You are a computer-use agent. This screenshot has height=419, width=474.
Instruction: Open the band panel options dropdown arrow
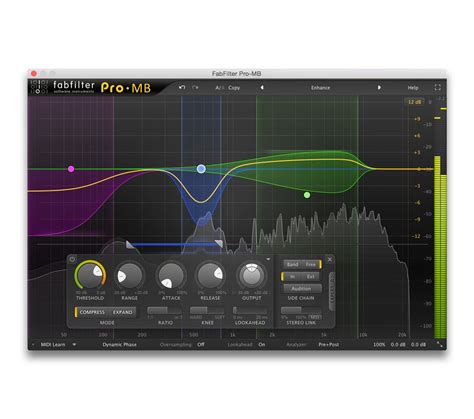pos(268,259)
